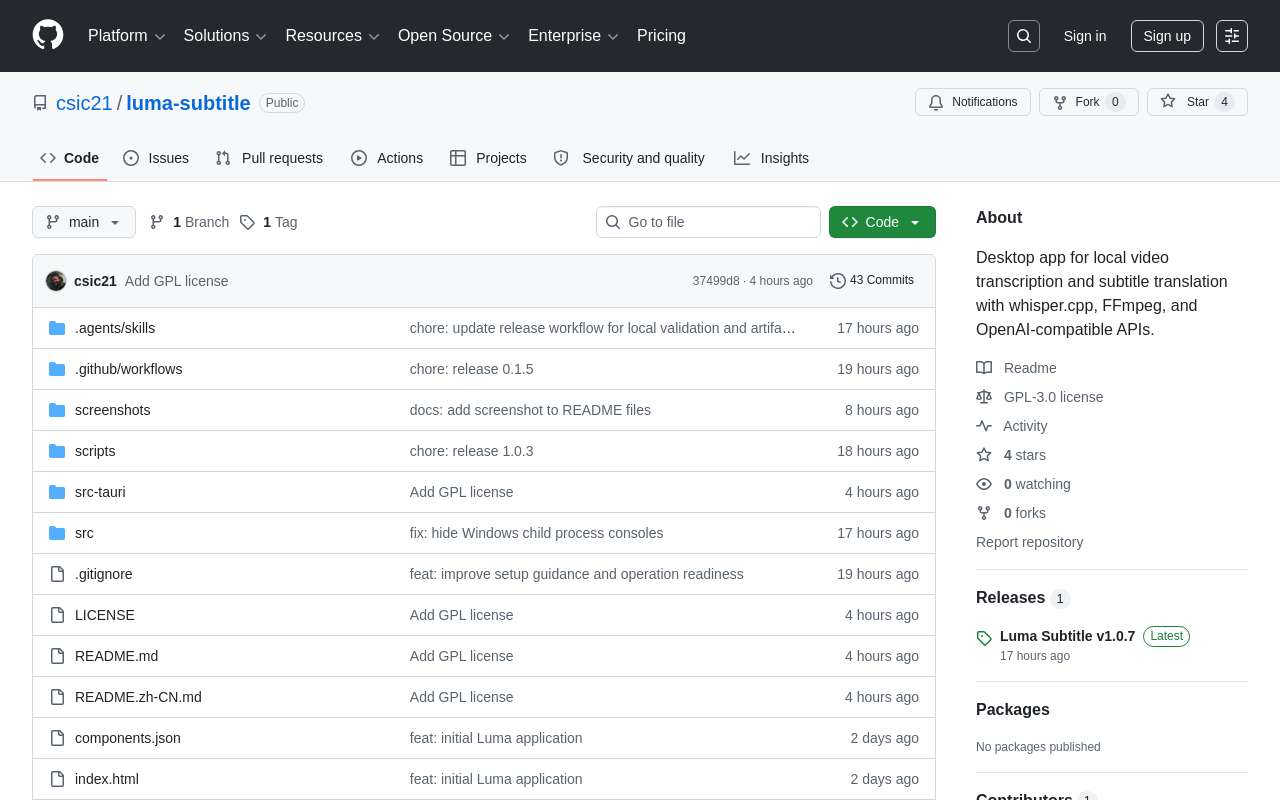
Task: Star the luma-subtitle repository
Action: (x=1197, y=102)
